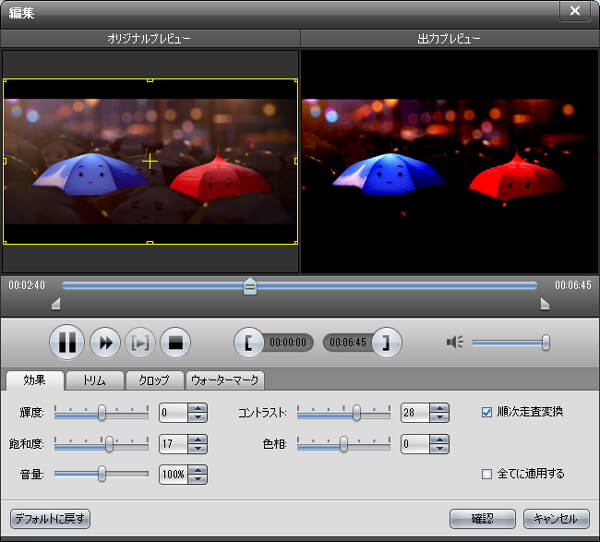This screenshot has width=600, height=542.
Task: Click the crop center crosshair in original preview
Action: point(150,162)
